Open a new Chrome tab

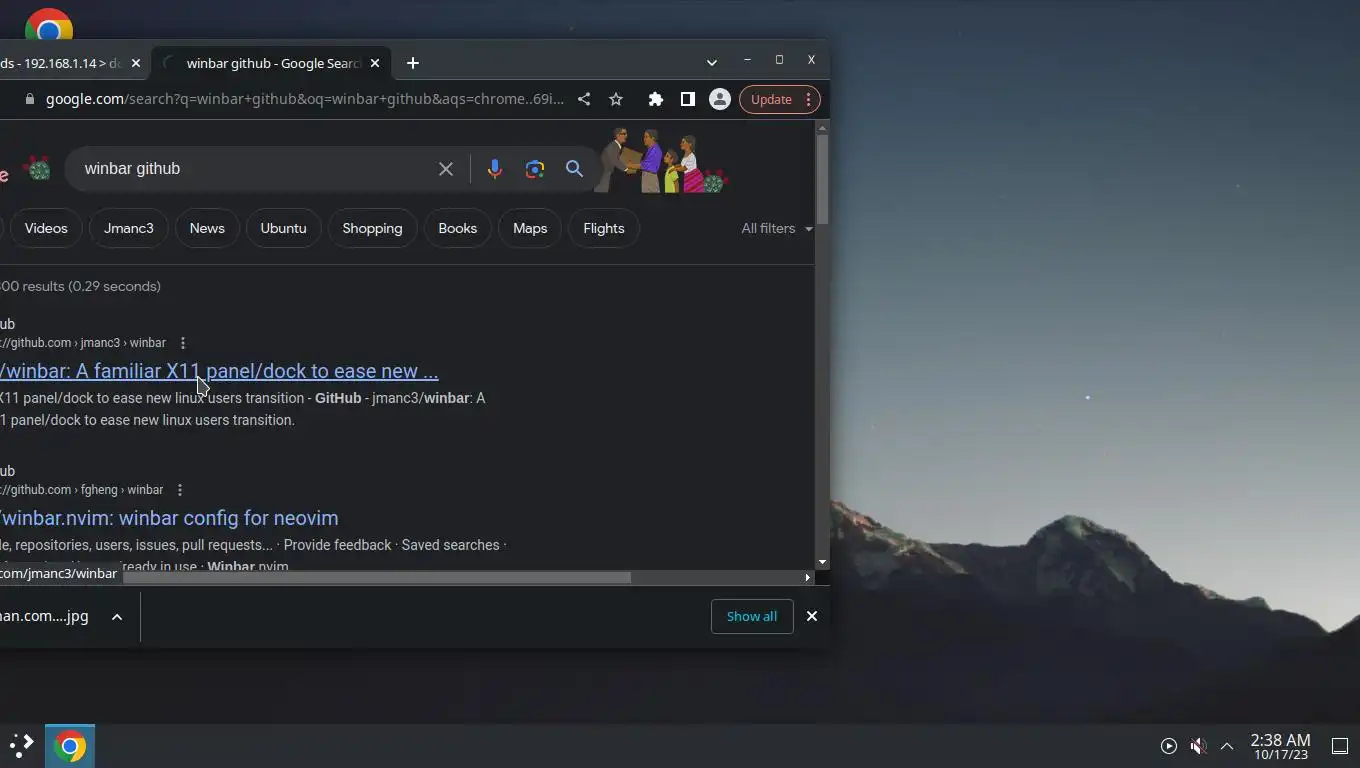tap(413, 63)
